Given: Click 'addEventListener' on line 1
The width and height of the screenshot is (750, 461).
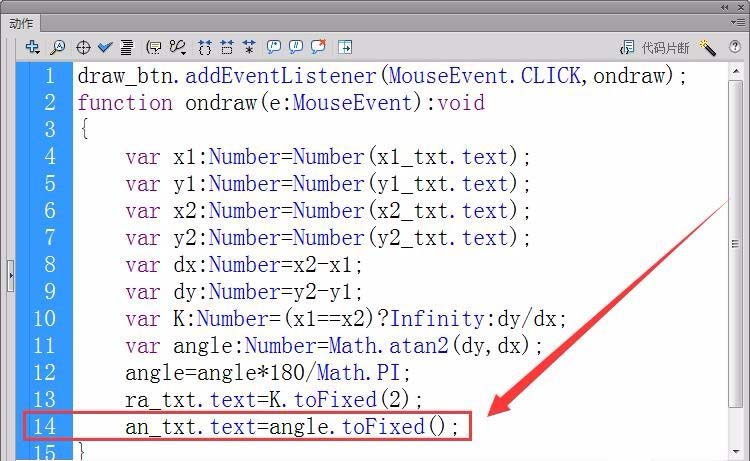Looking at the screenshot, I should 281,76.
